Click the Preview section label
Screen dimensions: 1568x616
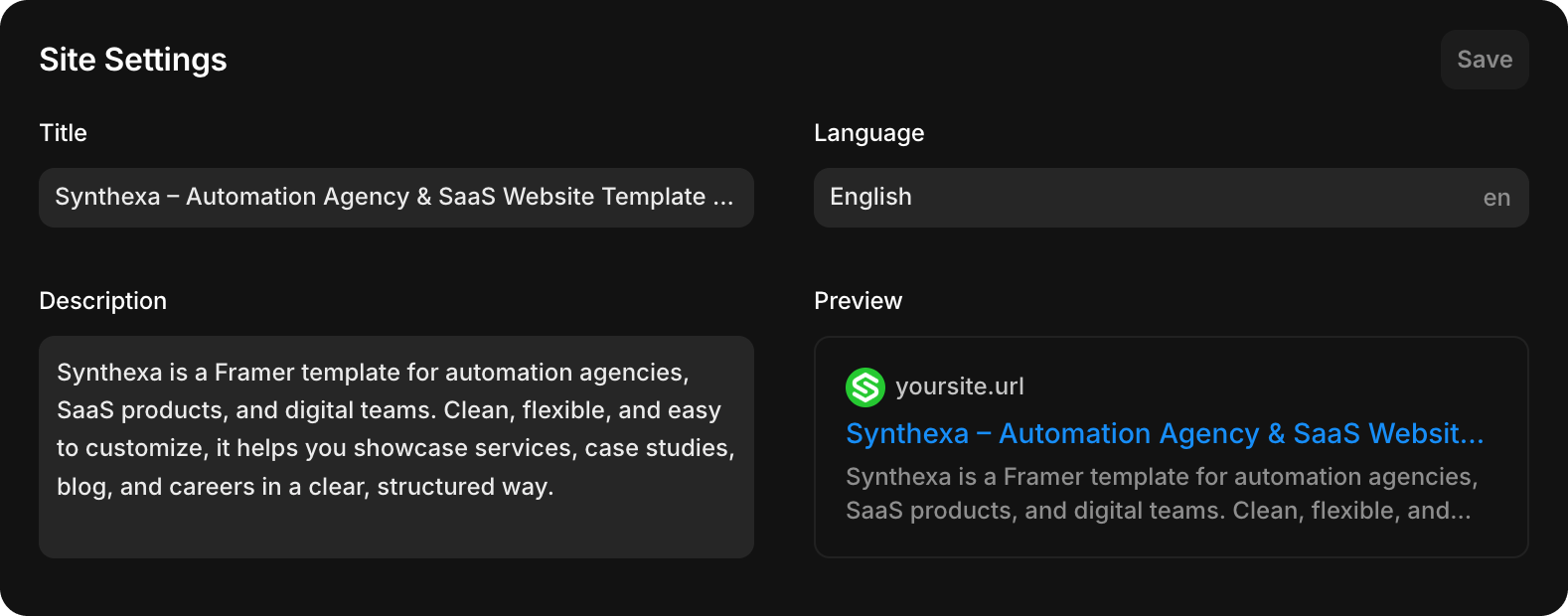click(859, 301)
